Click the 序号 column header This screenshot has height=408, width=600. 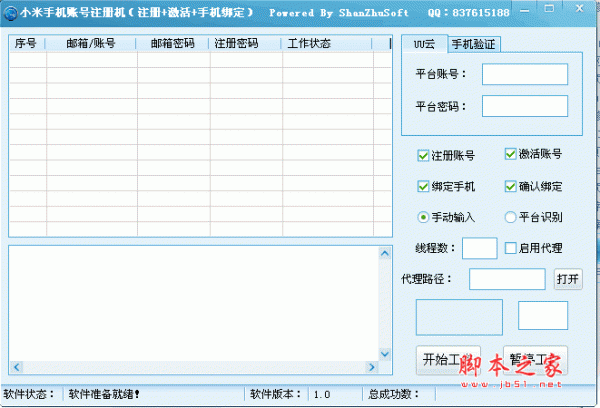tap(26, 43)
